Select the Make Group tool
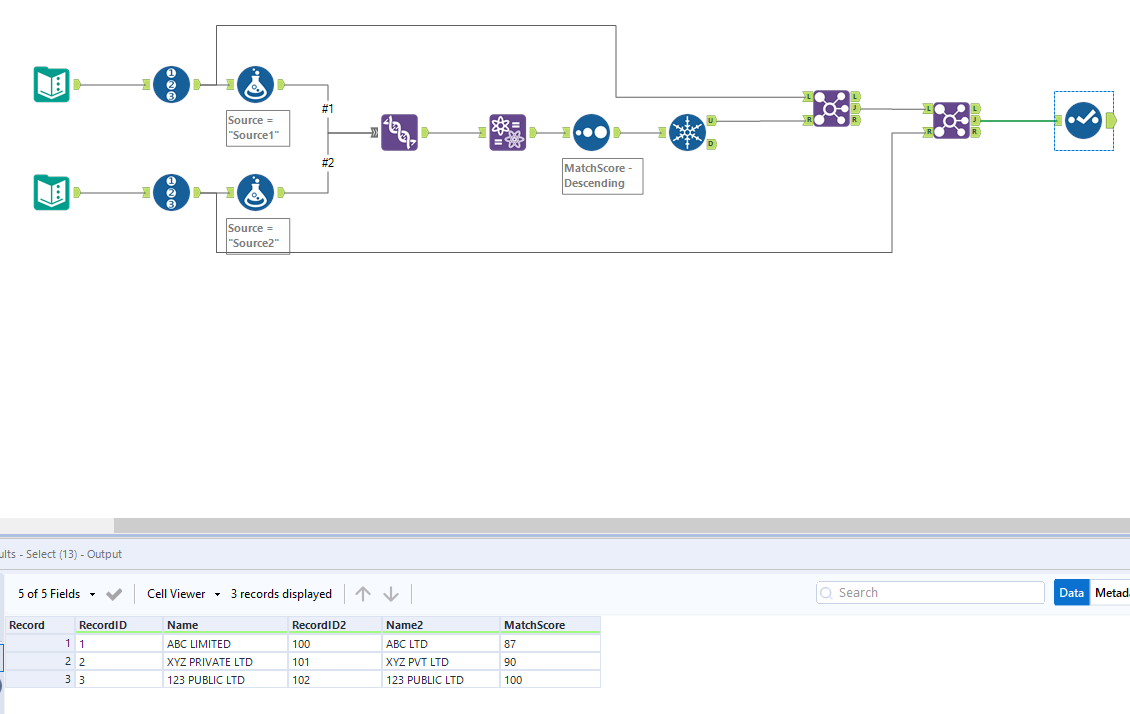 (x=506, y=132)
